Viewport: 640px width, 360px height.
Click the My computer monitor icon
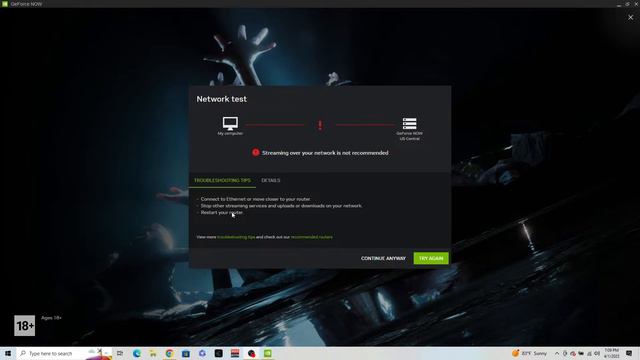230,123
